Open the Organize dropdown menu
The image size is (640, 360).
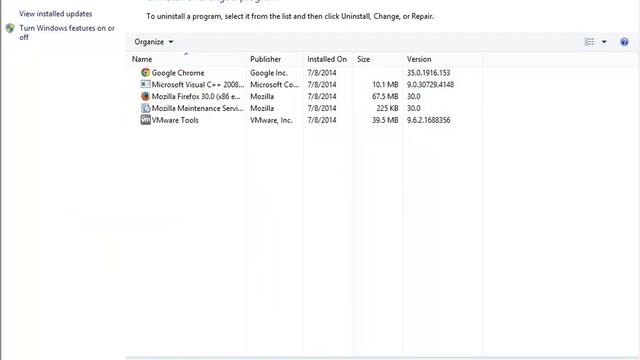tap(153, 42)
